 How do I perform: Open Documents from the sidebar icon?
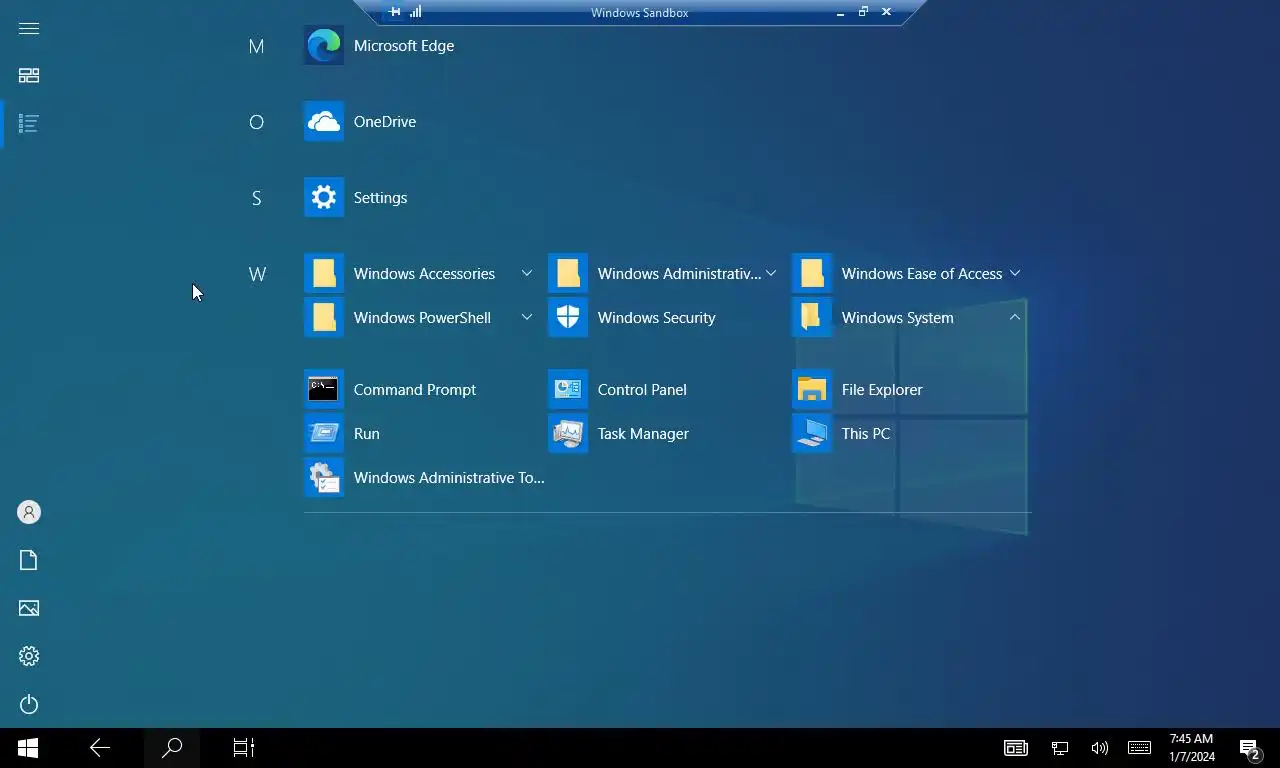[29, 560]
